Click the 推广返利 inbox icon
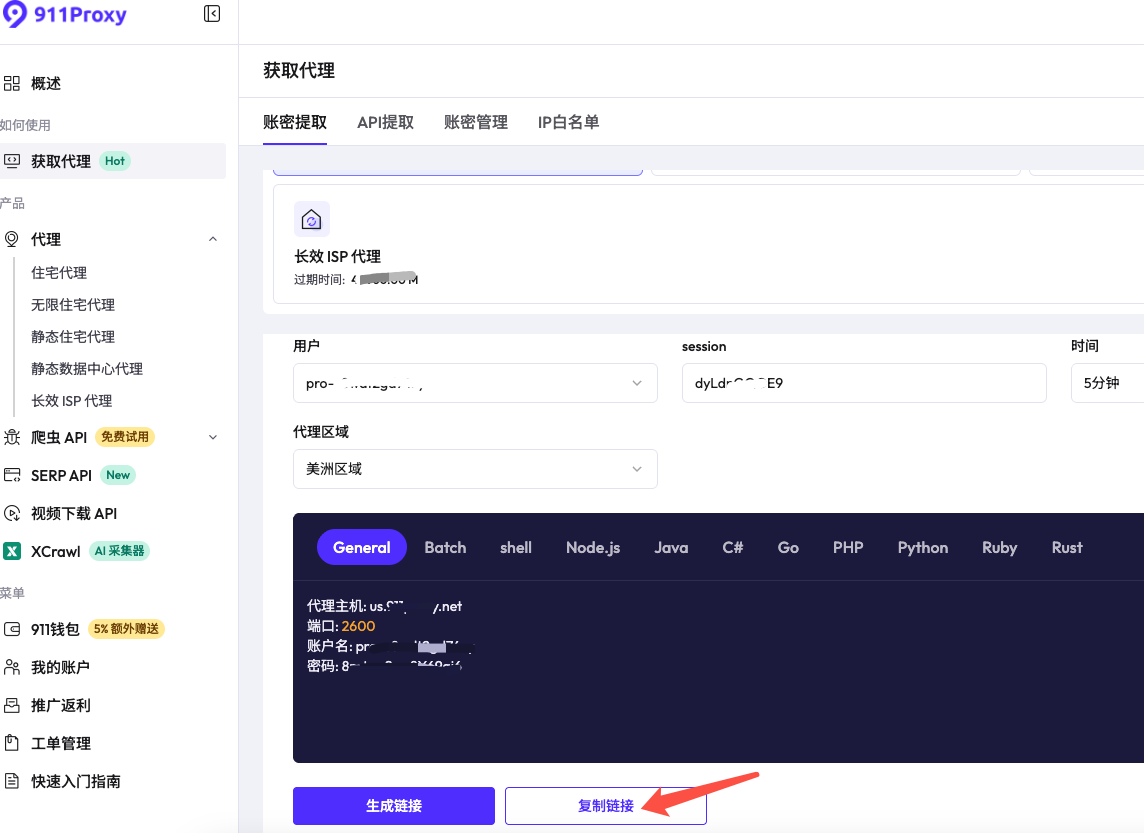 coord(12,705)
